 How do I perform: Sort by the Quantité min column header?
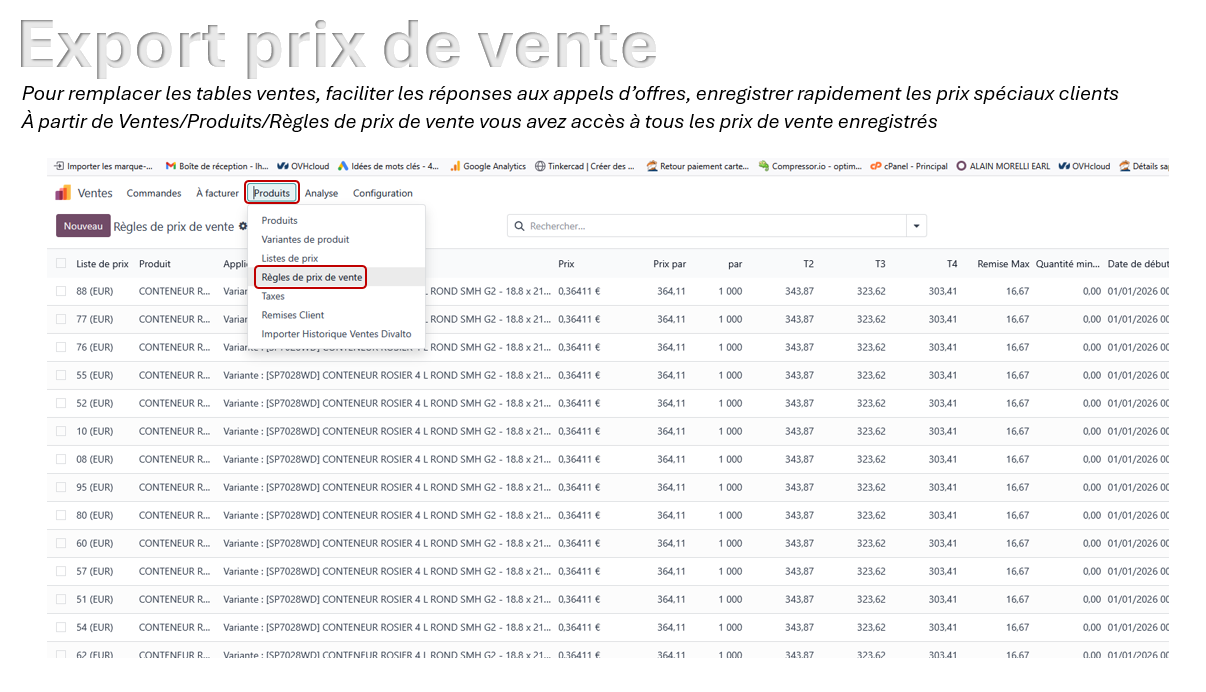coord(1067,264)
